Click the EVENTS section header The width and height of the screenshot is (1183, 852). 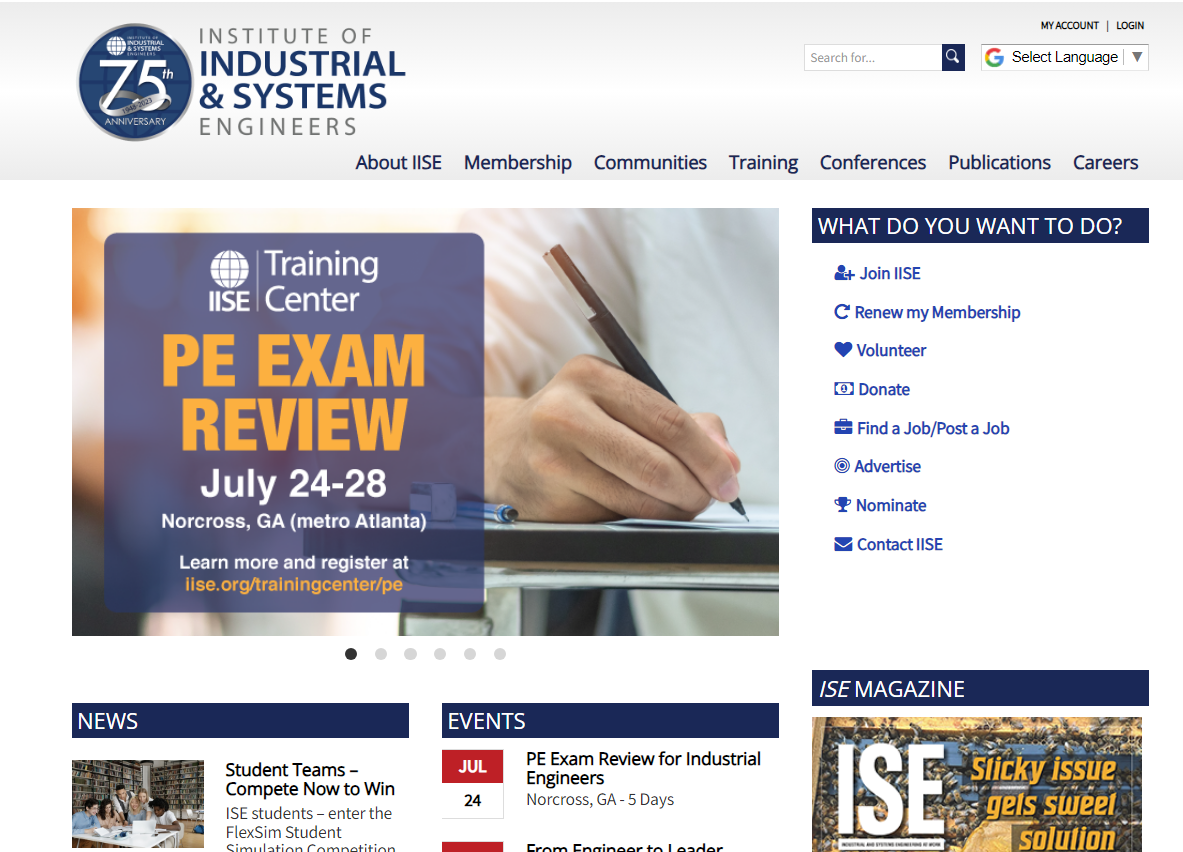point(610,721)
